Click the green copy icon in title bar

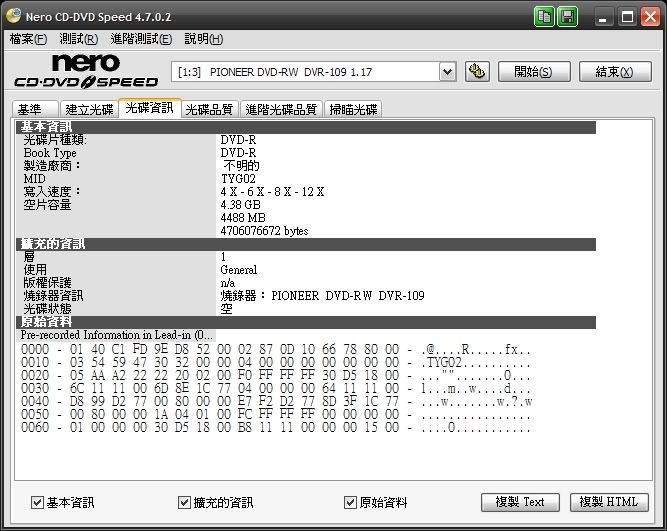pyautogui.click(x=545, y=16)
